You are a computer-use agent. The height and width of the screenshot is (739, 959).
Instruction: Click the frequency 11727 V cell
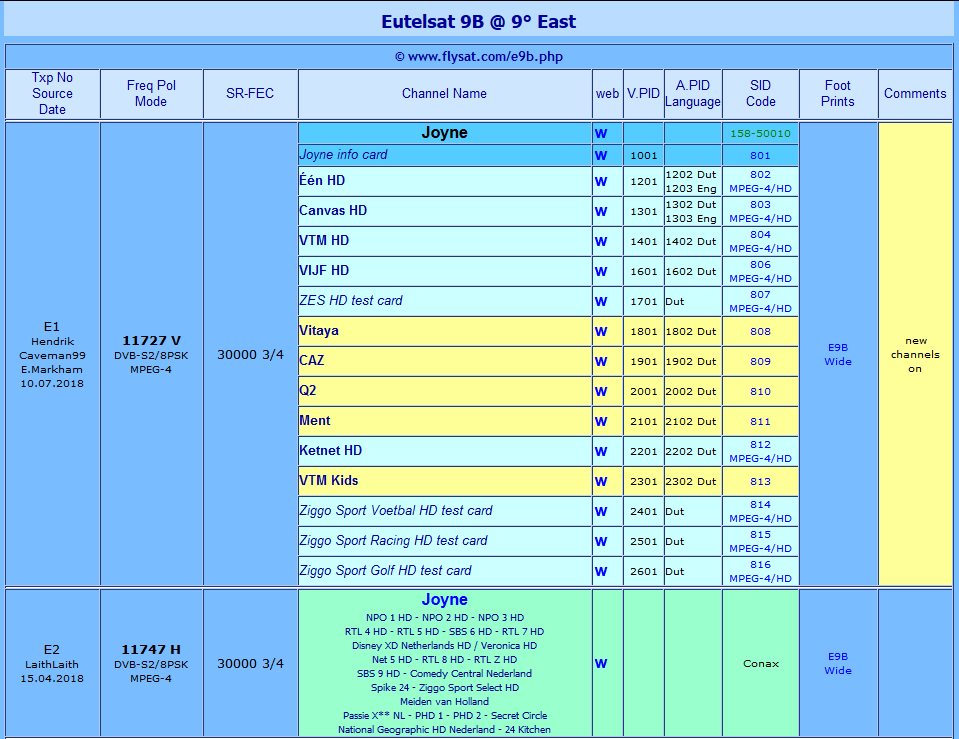pos(151,354)
